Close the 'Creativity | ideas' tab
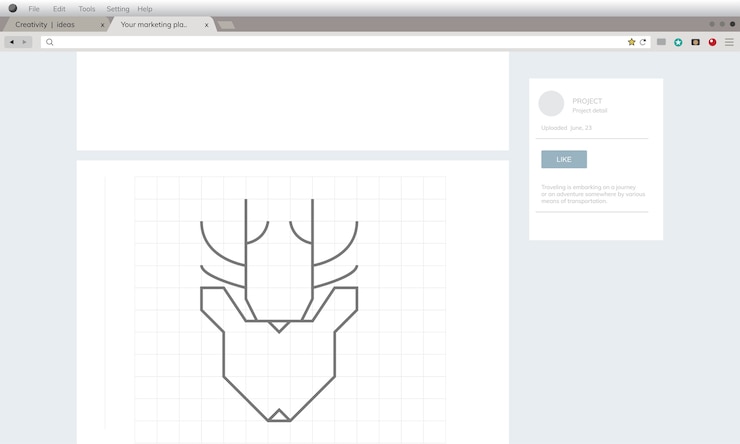740x444 pixels. point(102,25)
